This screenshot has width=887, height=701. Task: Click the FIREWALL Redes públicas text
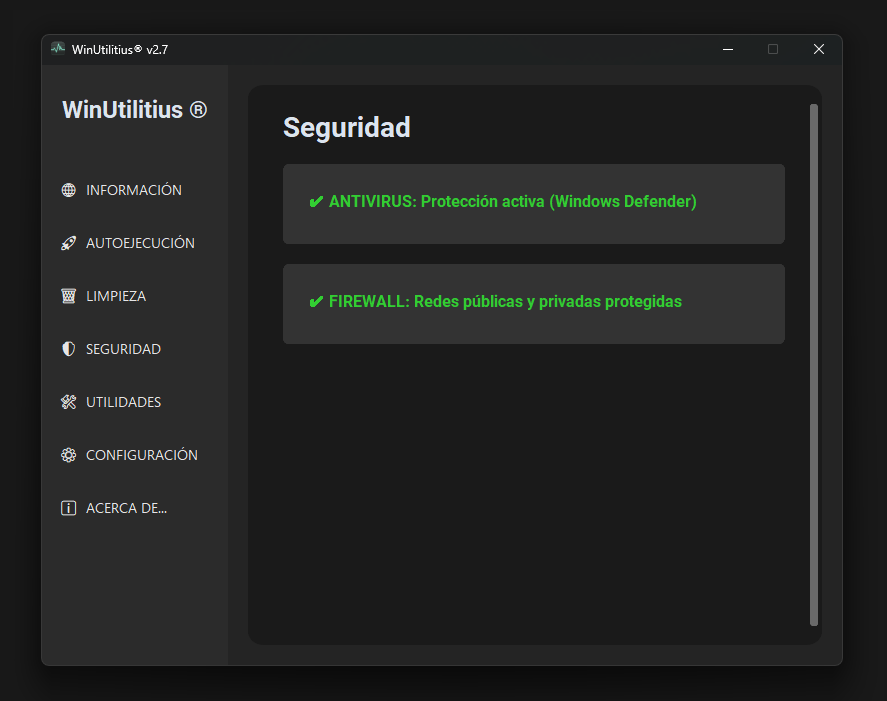coord(505,302)
